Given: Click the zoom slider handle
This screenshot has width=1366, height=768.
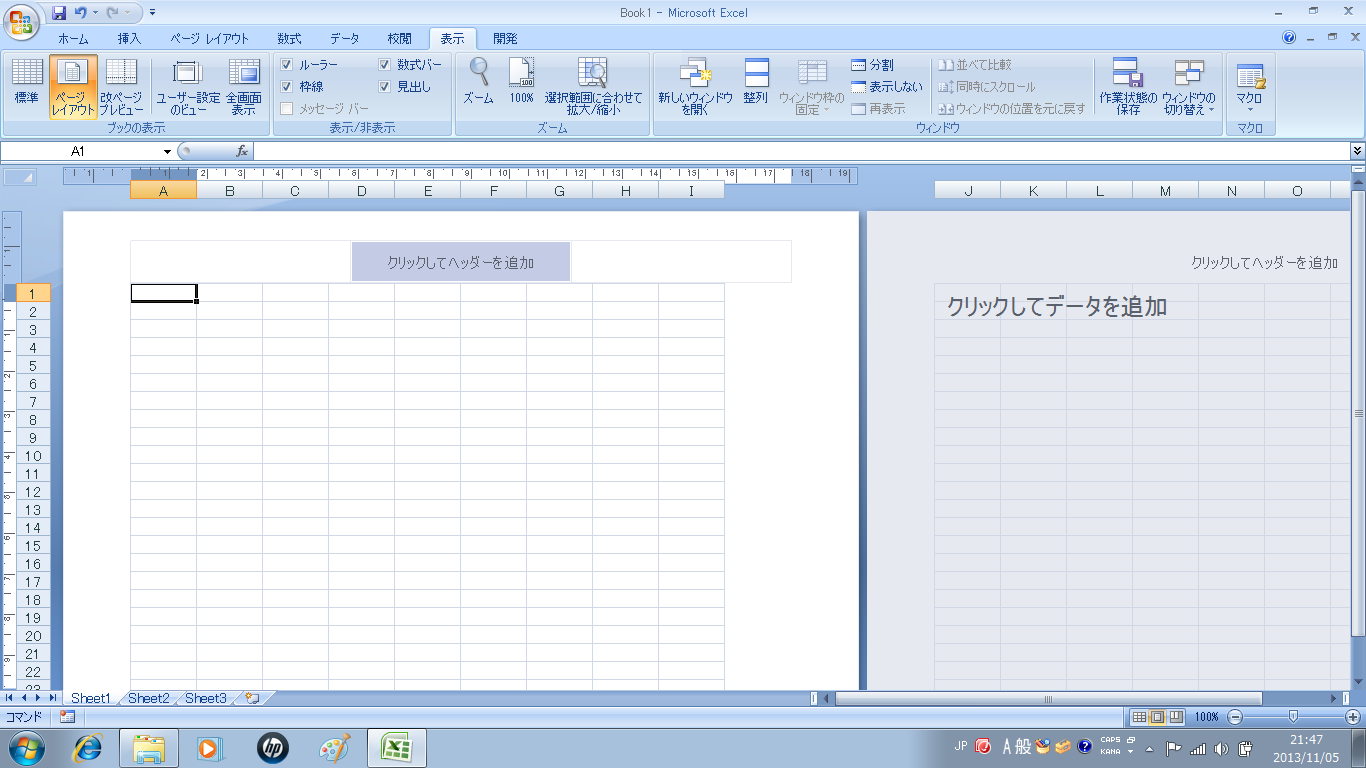Looking at the screenshot, I should [x=1294, y=717].
